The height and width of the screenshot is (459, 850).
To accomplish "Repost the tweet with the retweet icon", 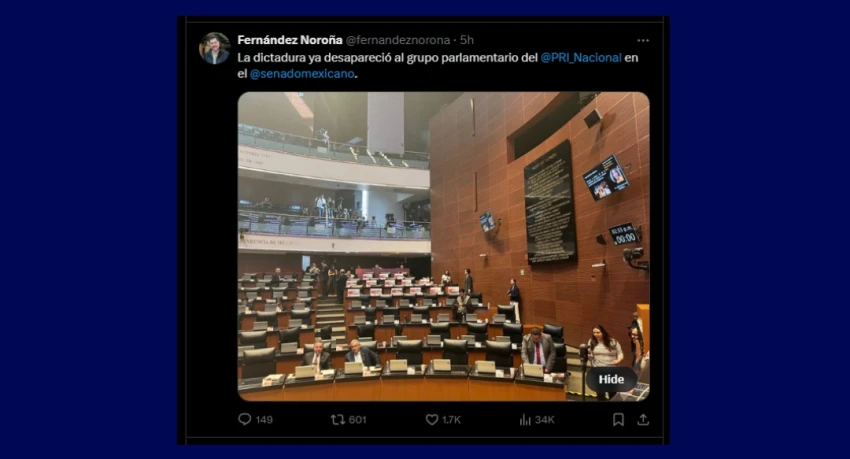I will coord(338,419).
